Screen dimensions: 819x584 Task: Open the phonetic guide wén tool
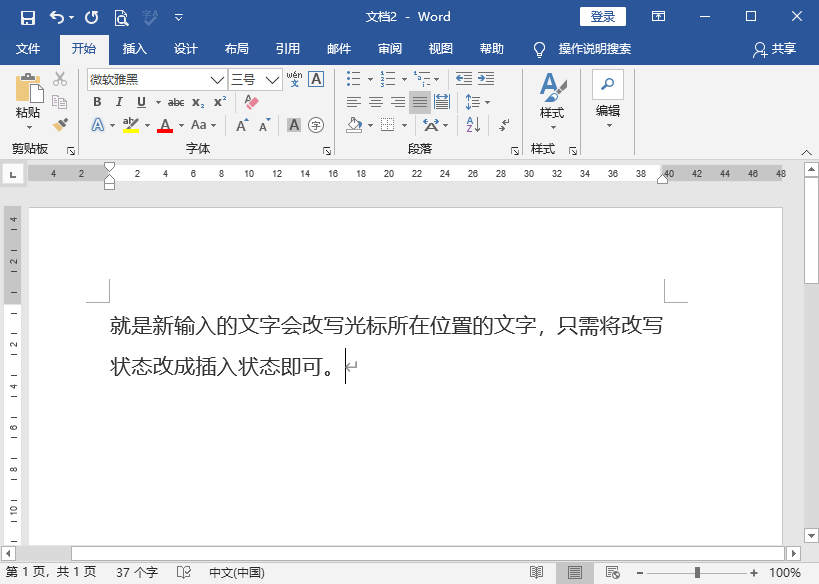pyautogui.click(x=295, y=79)
